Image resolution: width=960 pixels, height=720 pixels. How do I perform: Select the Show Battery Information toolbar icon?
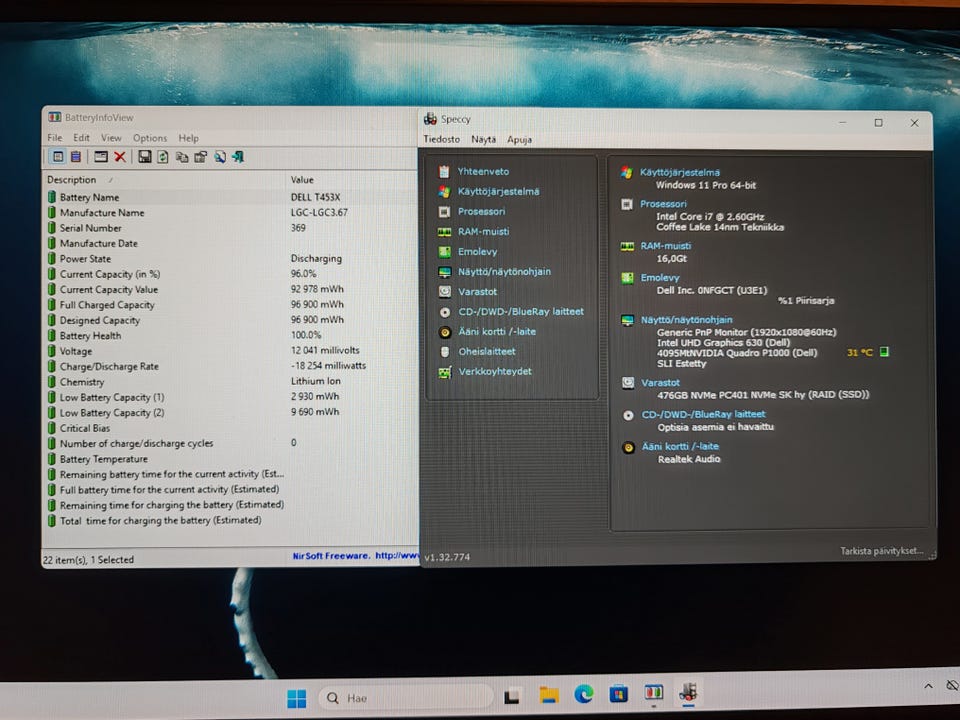(58, 157)
